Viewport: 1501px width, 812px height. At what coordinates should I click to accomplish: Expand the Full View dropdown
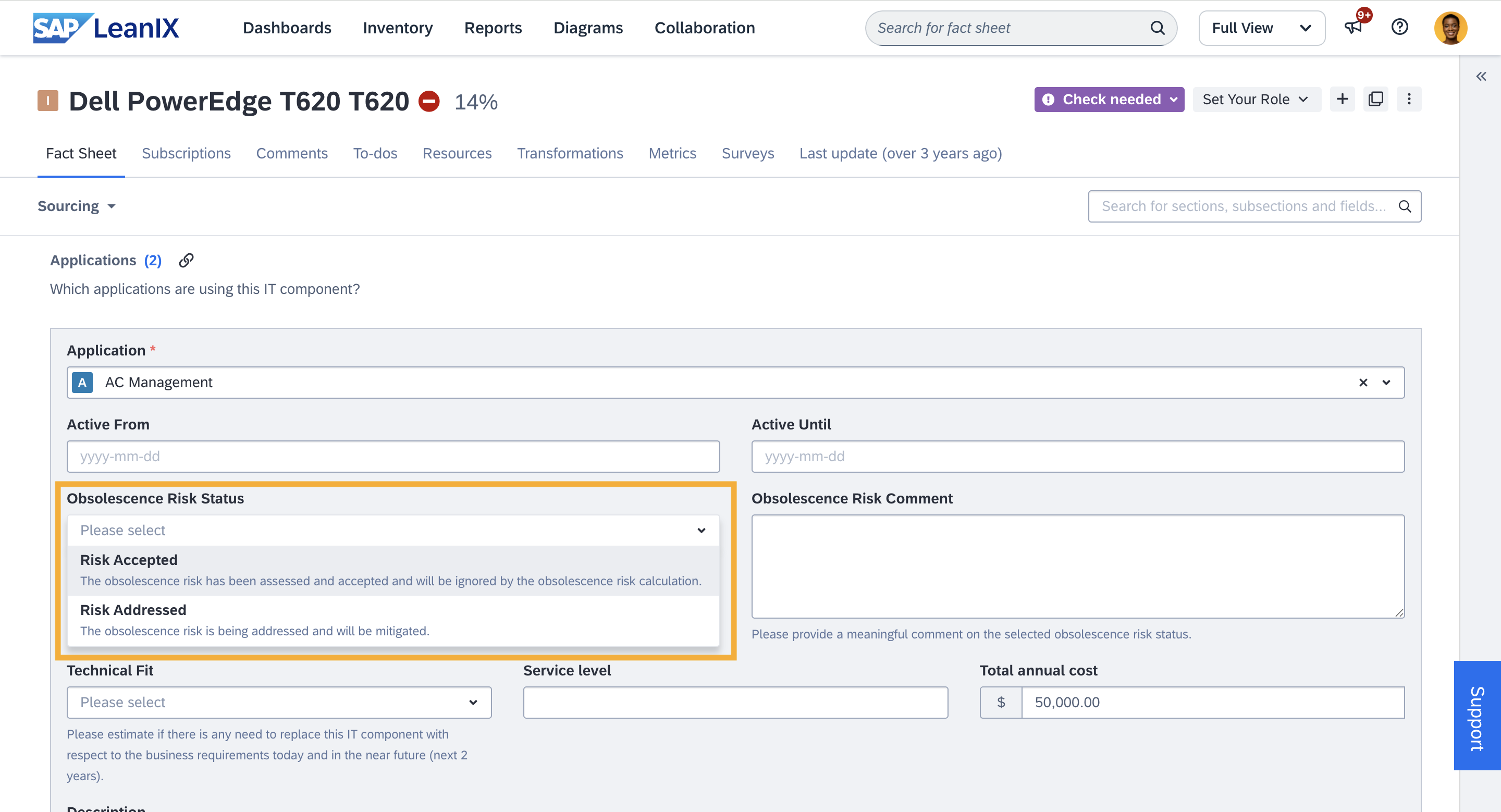point(1261,28)
